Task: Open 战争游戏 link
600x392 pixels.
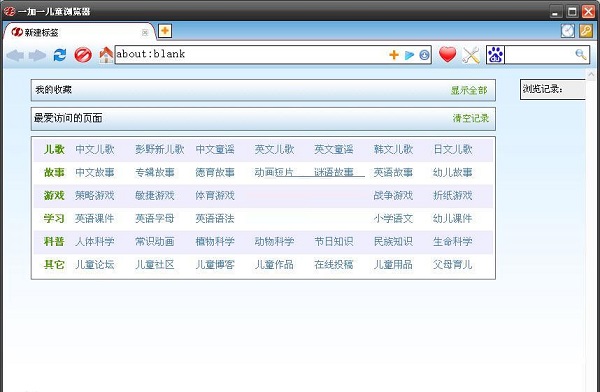Action: coord(393,195)
